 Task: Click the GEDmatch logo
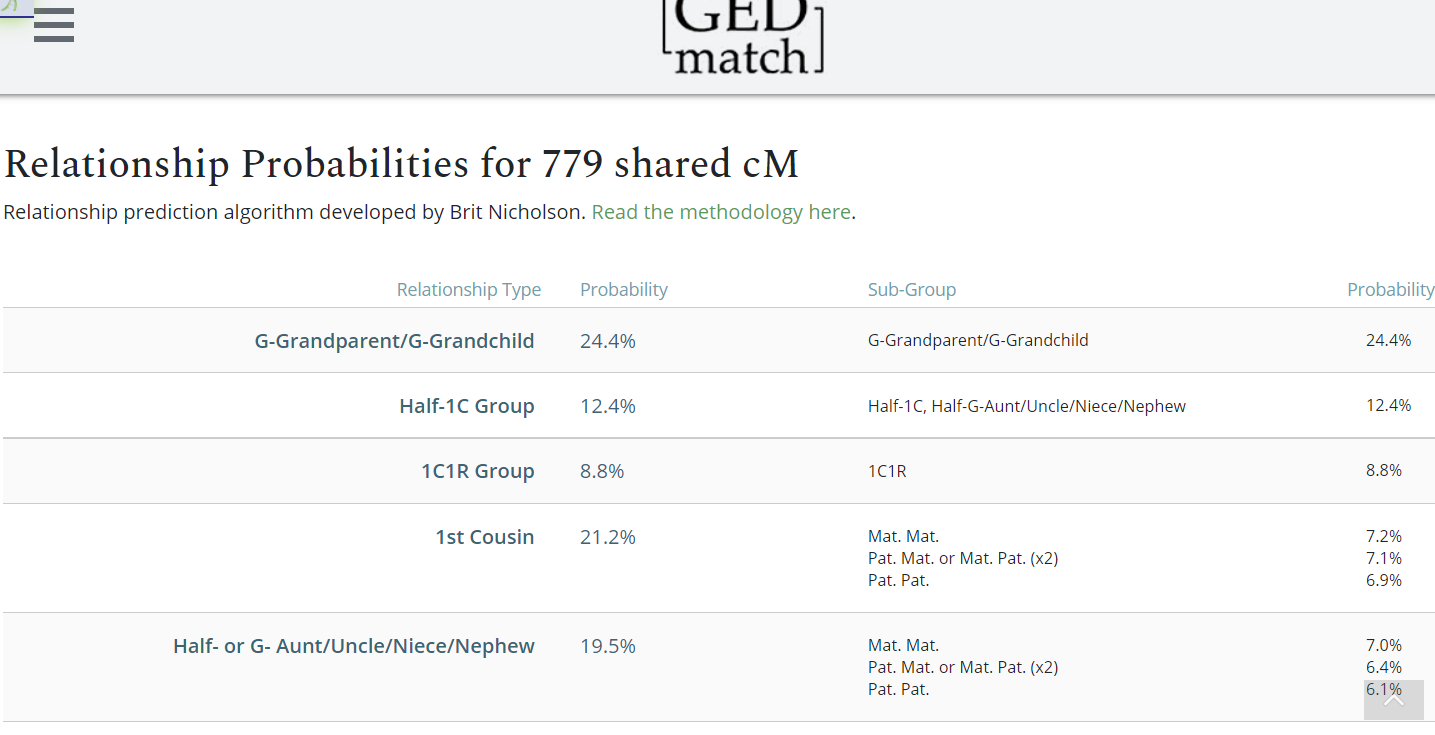coord(743,38)
